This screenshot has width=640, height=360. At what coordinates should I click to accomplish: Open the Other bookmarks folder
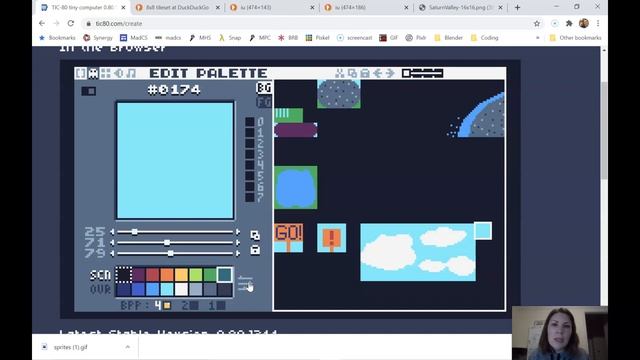(x=575, y=38)
